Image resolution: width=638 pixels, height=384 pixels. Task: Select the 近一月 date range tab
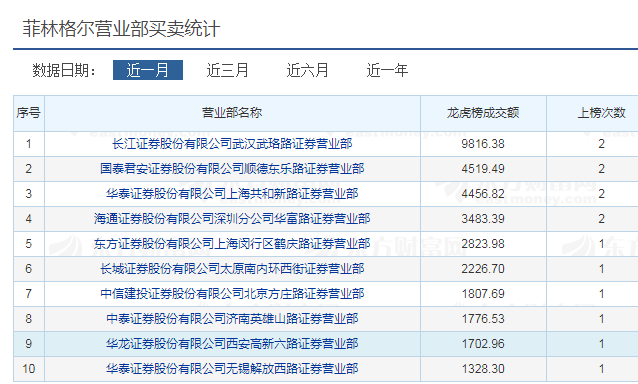click(148, 70)
